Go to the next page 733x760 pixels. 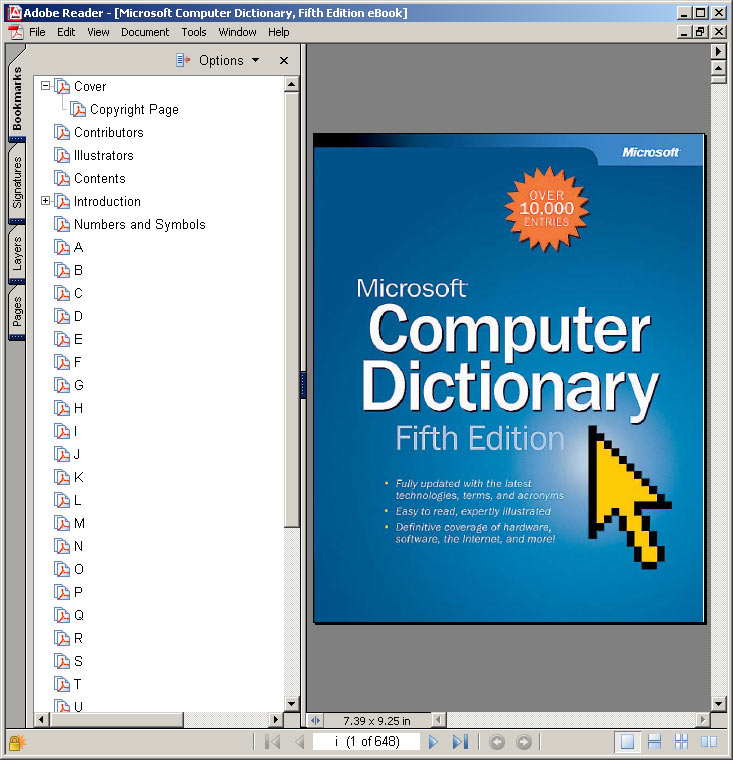pyautogui.click(x=433, y=742)
